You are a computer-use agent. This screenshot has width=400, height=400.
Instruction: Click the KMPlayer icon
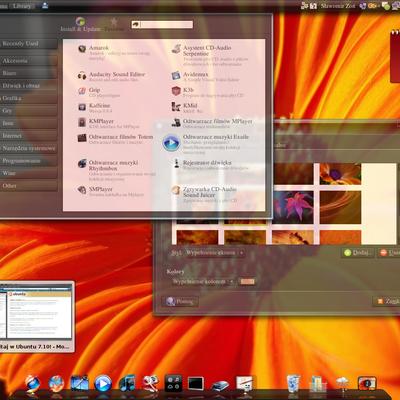(x=82, y=122)
